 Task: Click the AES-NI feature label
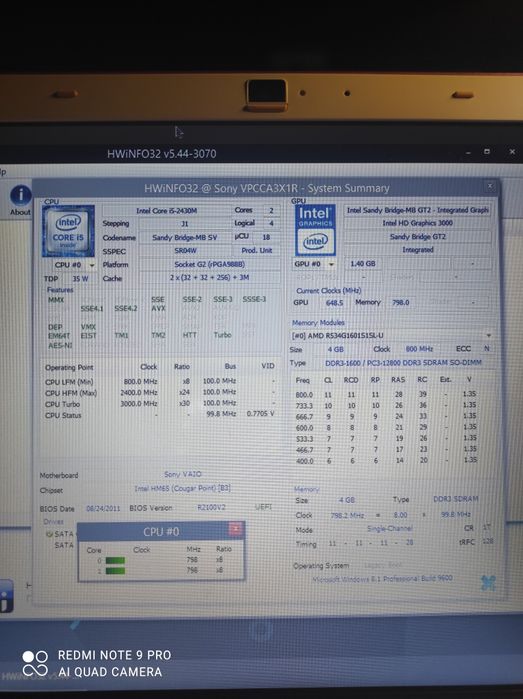pyautogui.click(x=60, y=345)
